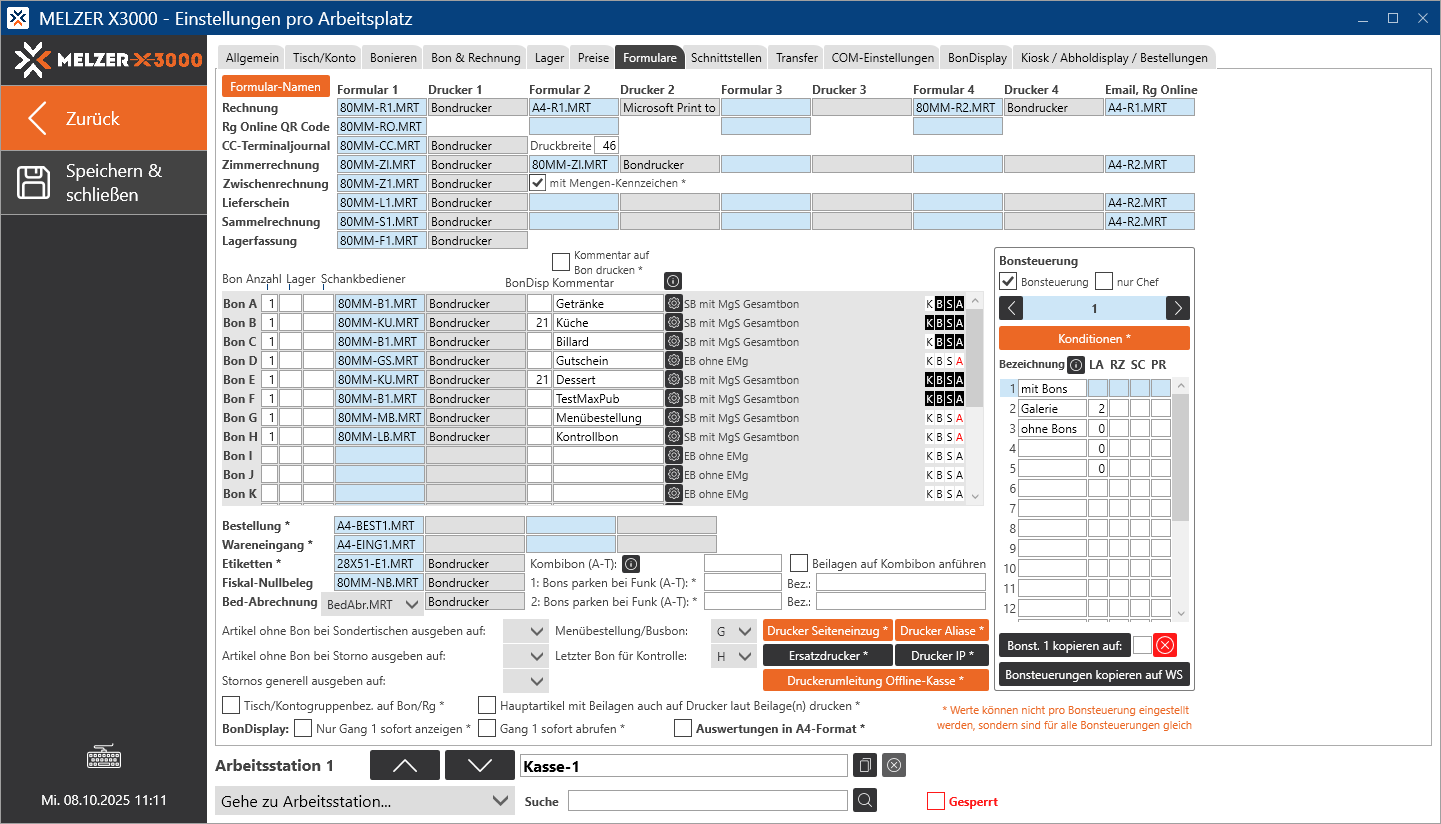Check 'Beilagen auf Kombibon anführen'
Image resolution: width=1441 pixels, height=824 pixels.
pos(799,563)
